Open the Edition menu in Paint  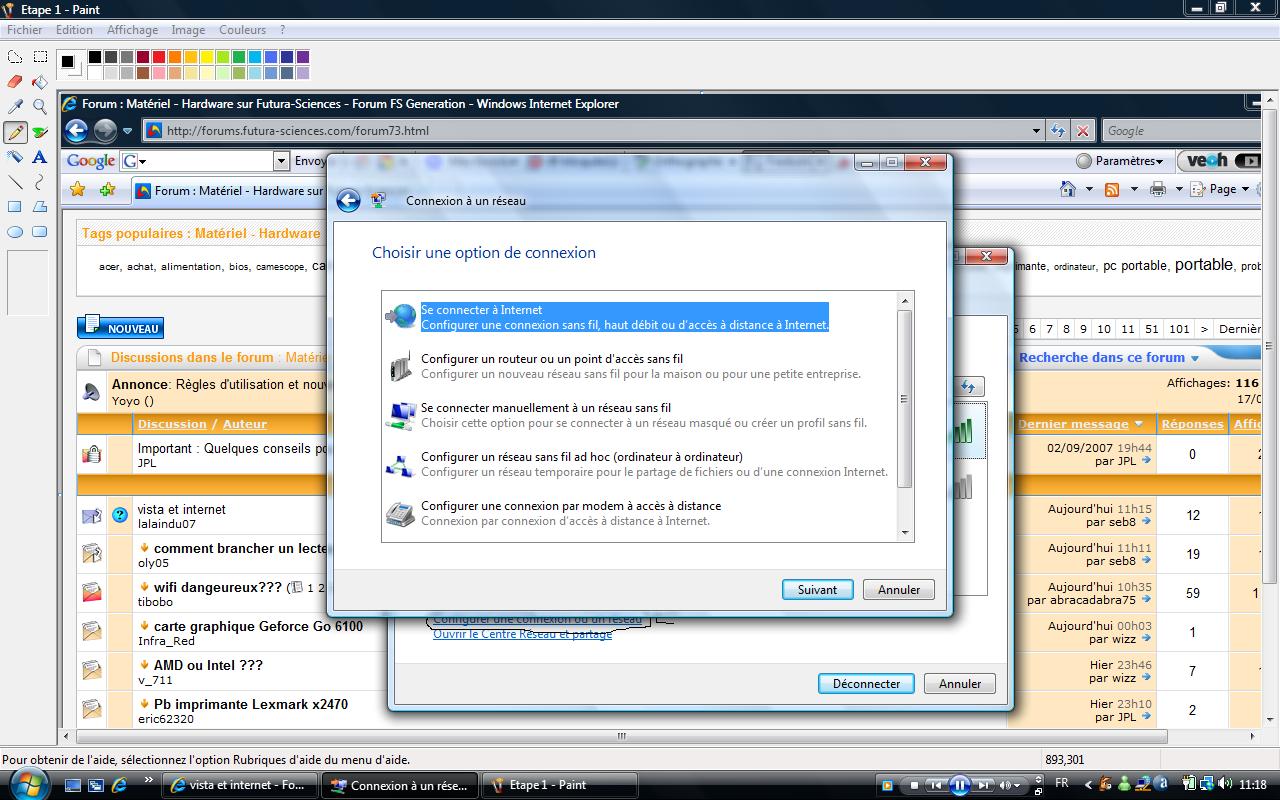[x=74, y=30]
